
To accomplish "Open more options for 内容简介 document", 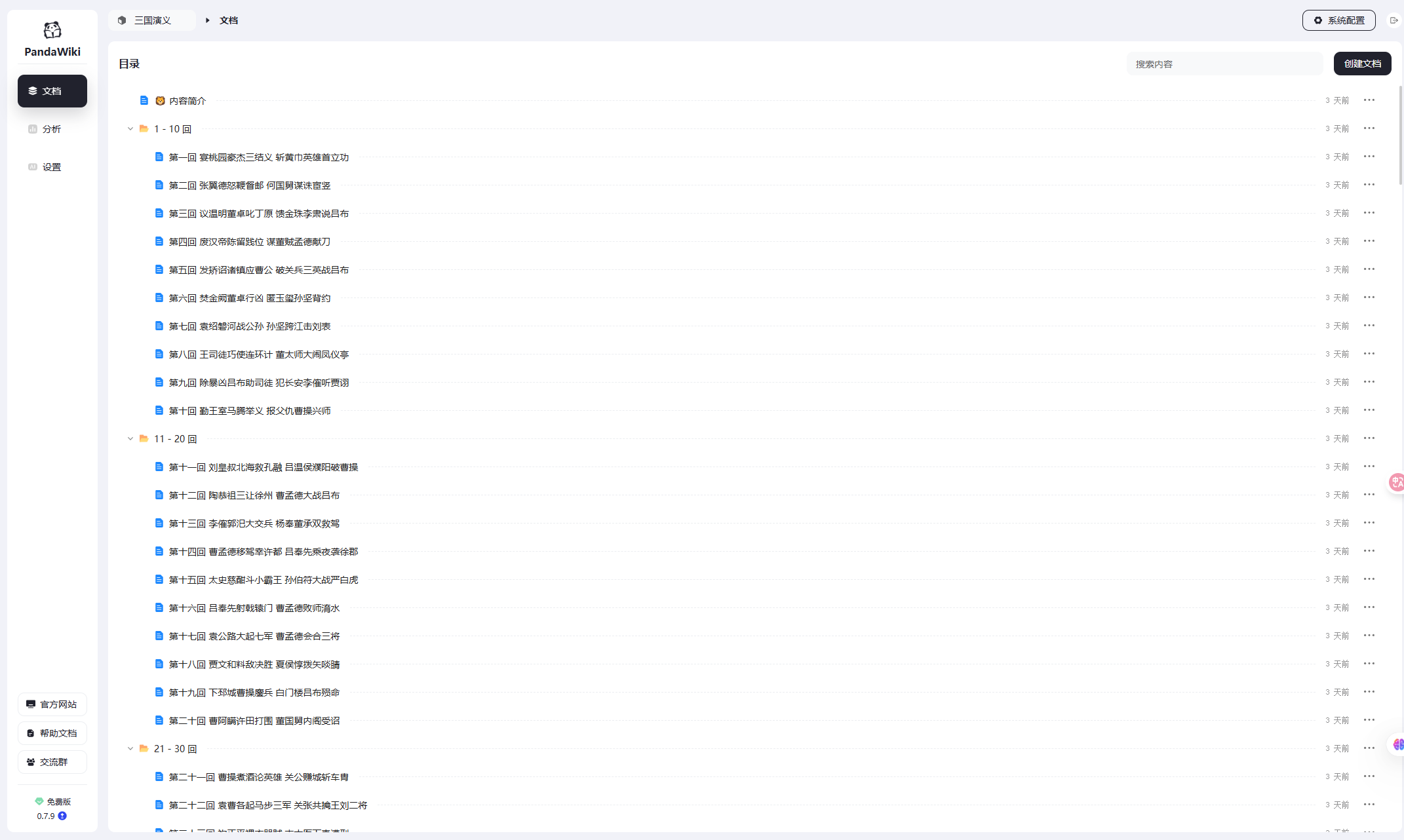I will pyautogui.click(x=1369, y=100).
